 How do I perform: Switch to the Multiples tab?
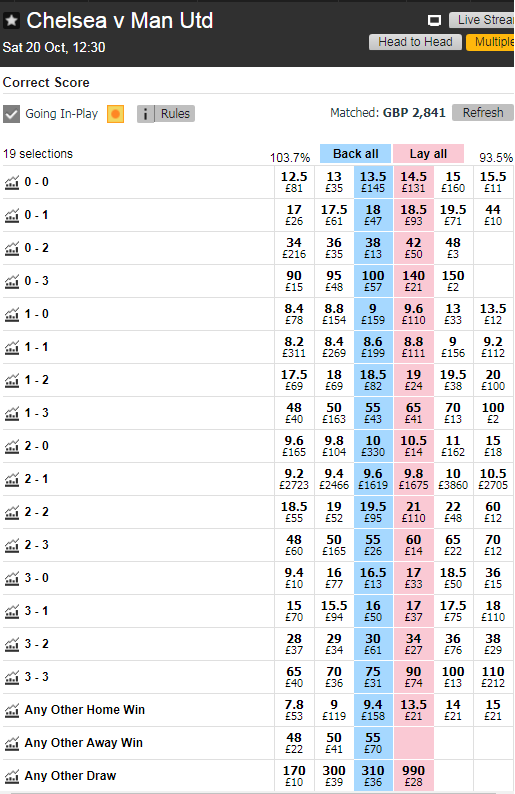490,42
